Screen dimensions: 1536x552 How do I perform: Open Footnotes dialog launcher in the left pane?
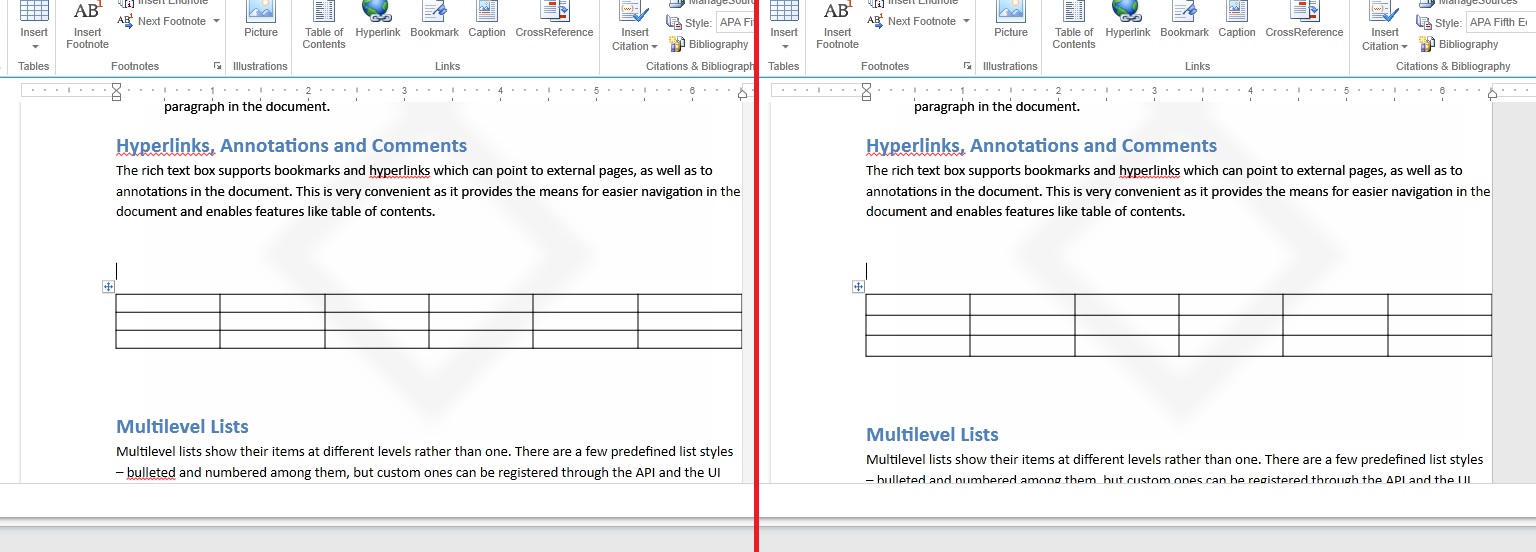coord(217,66)
